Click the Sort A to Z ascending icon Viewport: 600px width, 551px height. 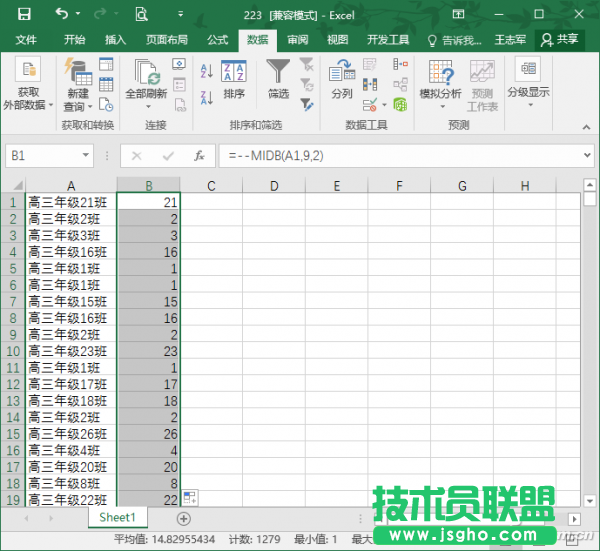[207, 71]
